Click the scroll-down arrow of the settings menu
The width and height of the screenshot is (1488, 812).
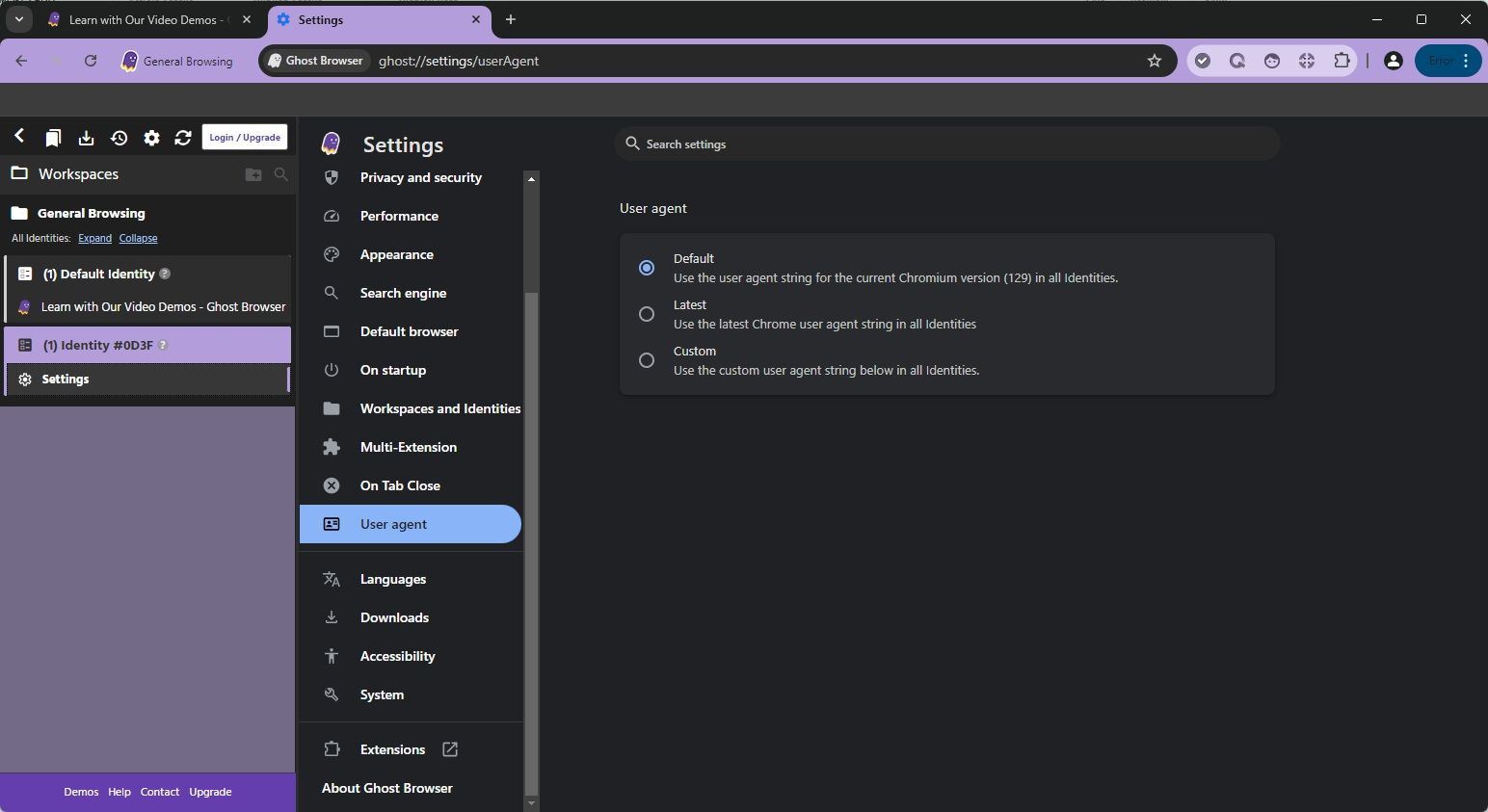pos(531,802)
